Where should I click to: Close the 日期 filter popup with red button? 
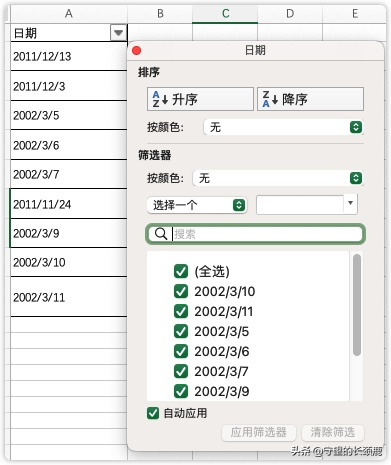137,51
